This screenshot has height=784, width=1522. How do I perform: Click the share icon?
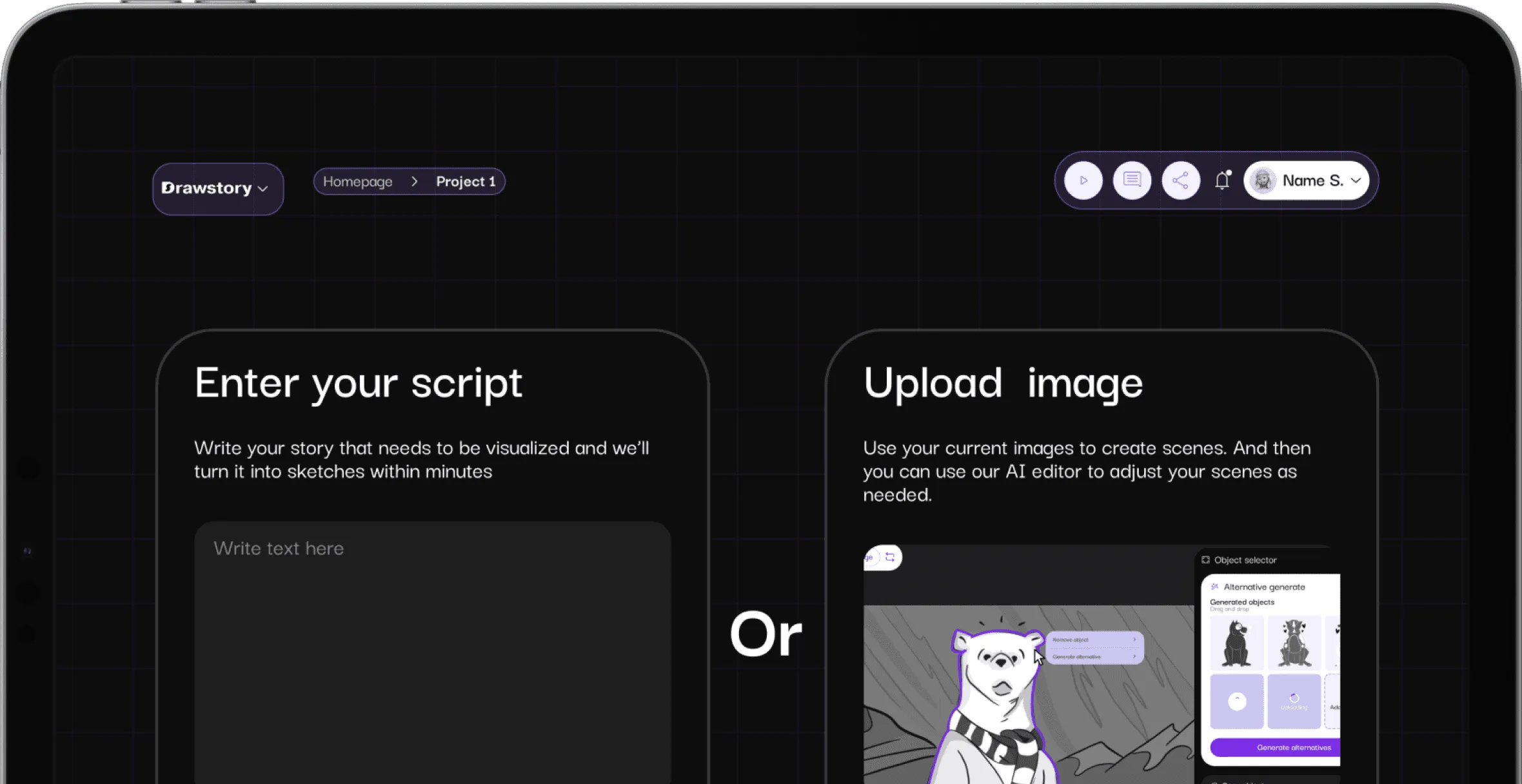(1180, 181)
